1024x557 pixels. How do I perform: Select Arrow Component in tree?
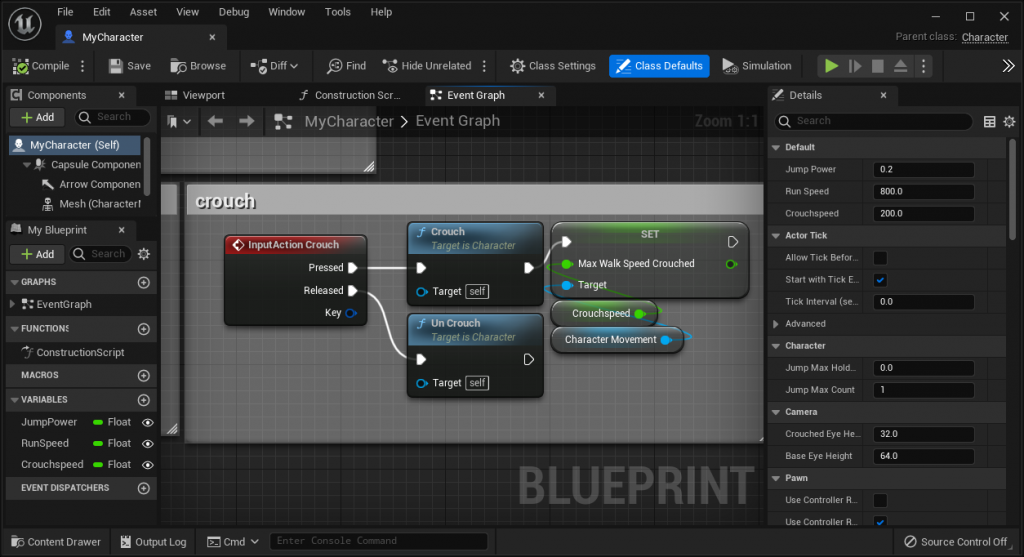point(90,184)
